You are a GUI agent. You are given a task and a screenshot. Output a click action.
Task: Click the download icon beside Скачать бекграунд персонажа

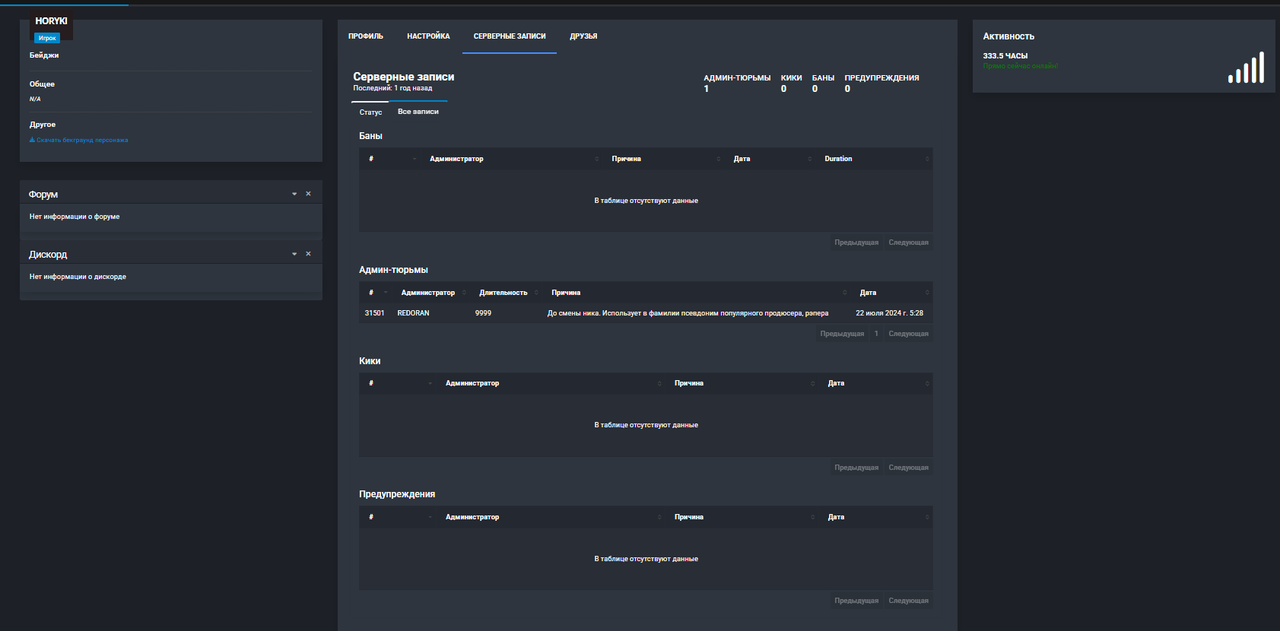(32, 140)
